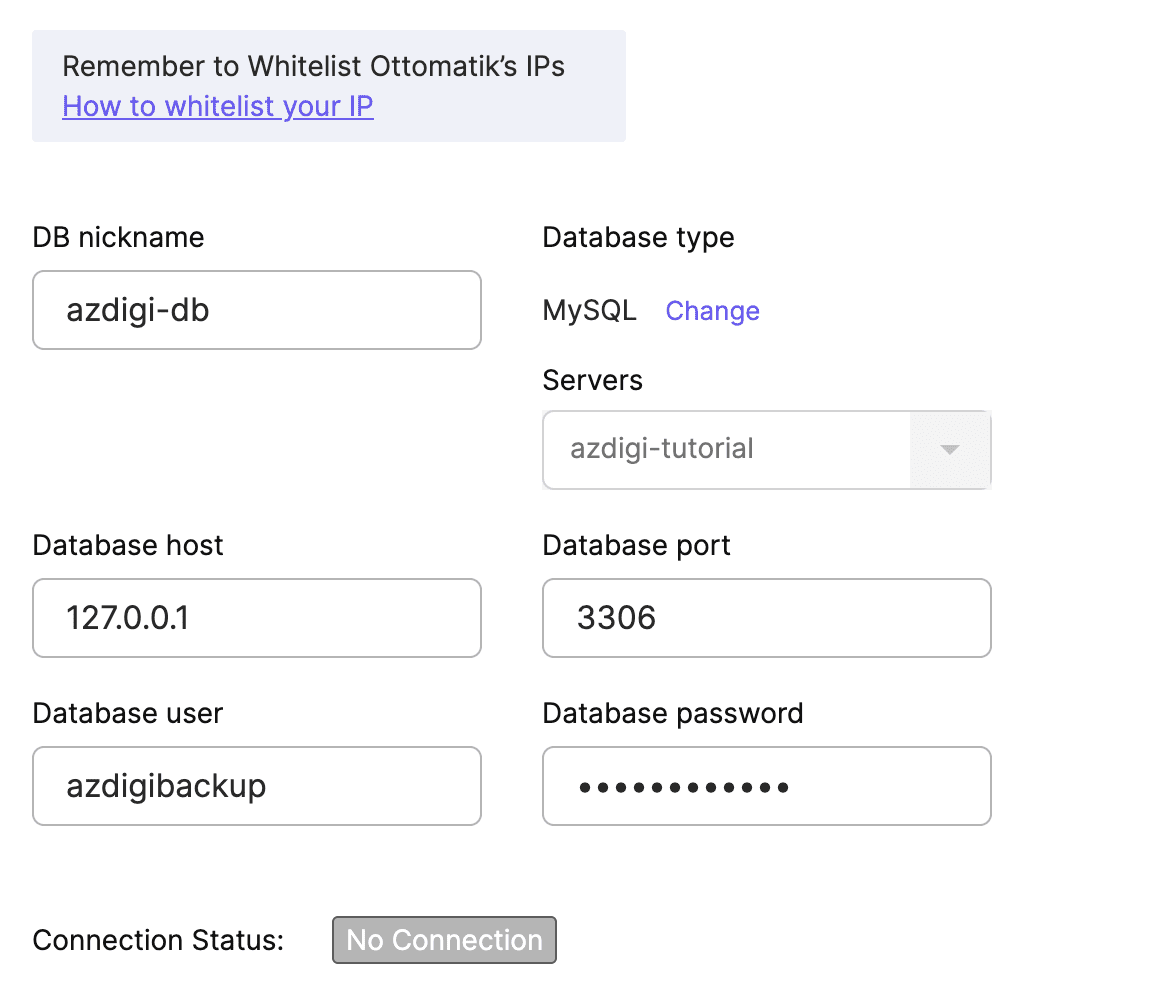Click the MySQL database type text
Viewport: 1164px width, 990px height.
tap(589, 311)
